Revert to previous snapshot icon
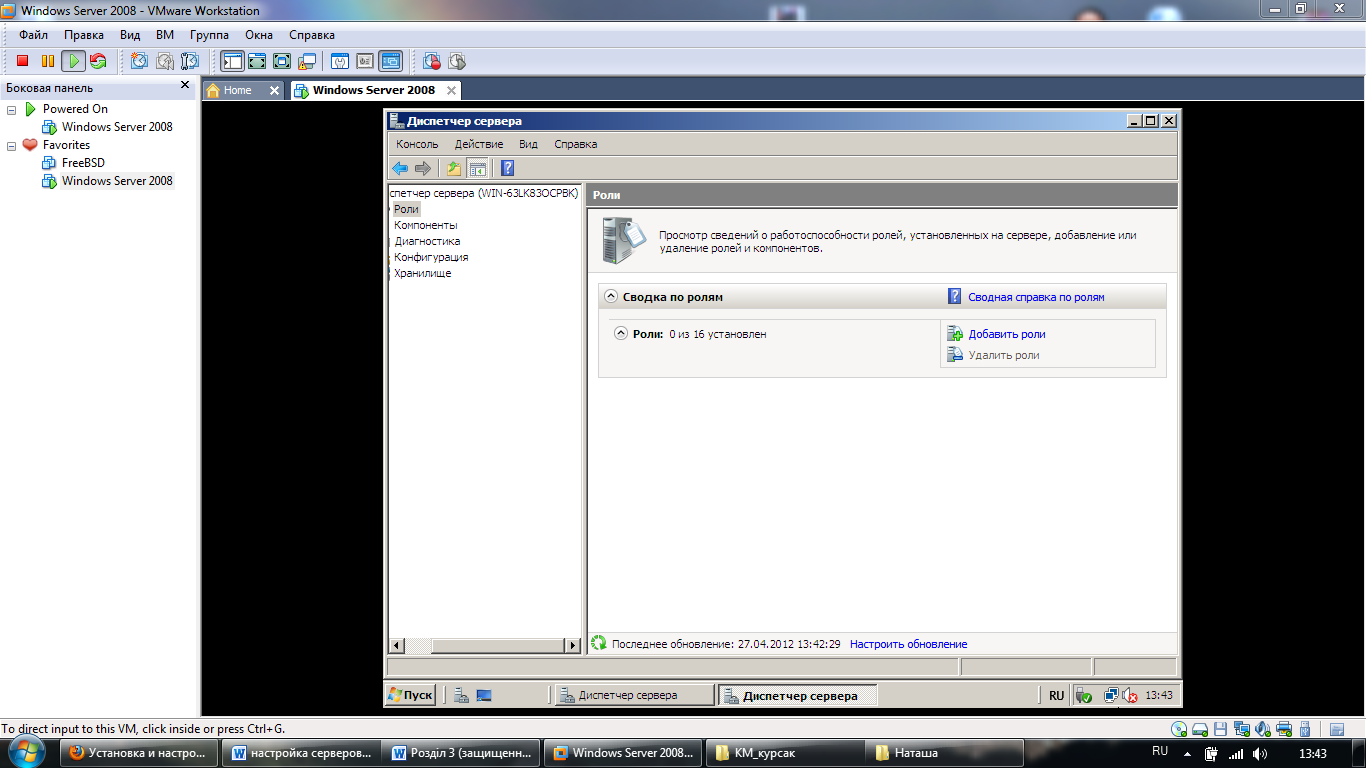This screenshot has width=1366, height=768. (x=164, y=61)
